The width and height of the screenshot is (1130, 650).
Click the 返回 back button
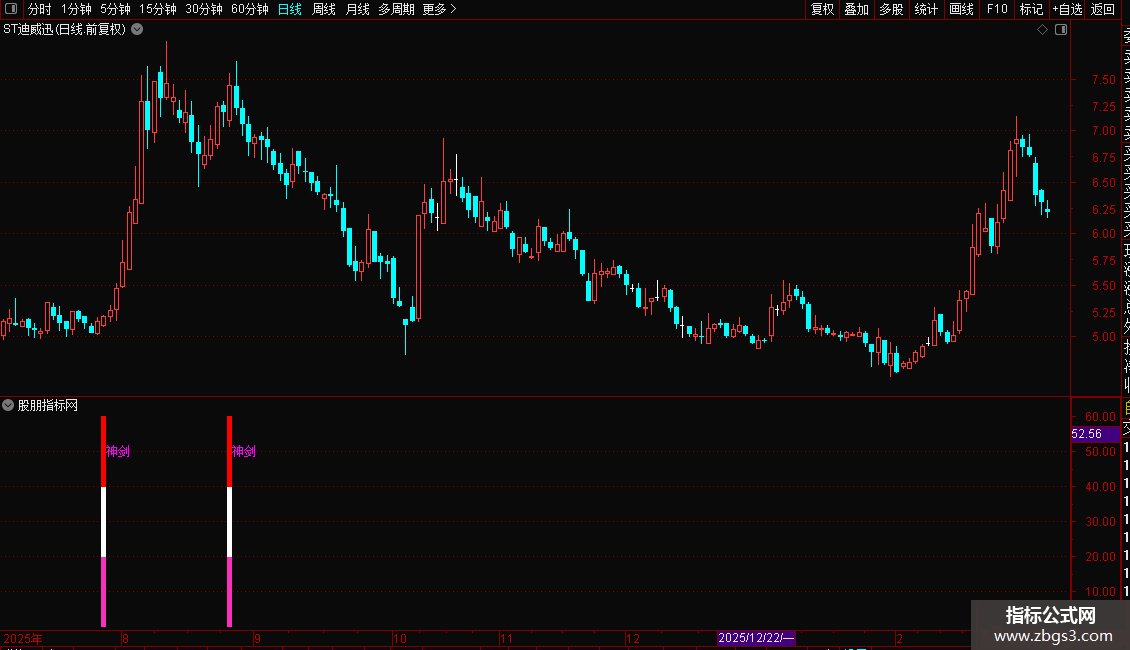point(1103,9)
